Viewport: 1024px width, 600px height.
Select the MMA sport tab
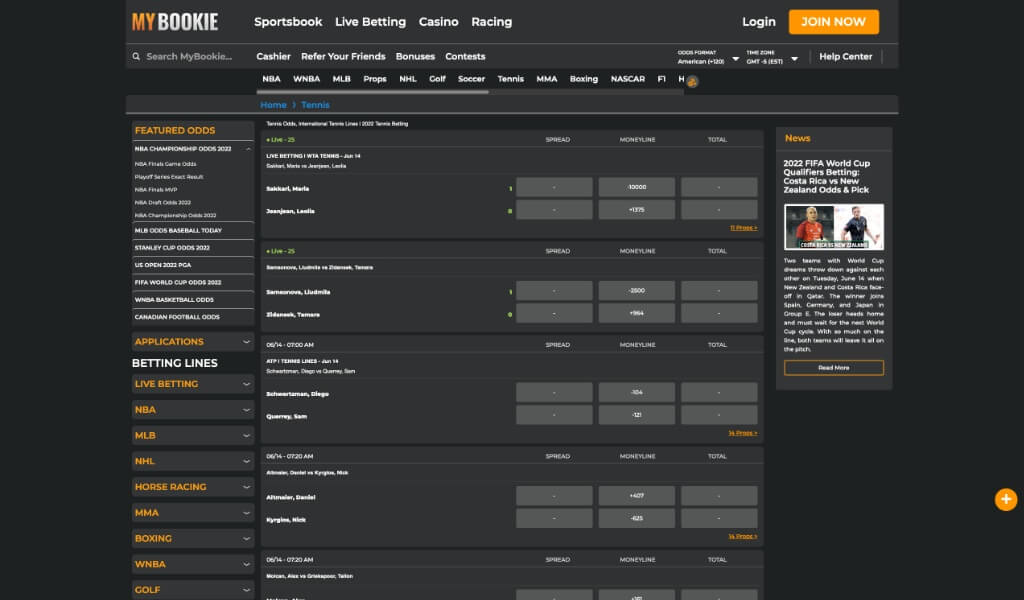coord(547,79)
